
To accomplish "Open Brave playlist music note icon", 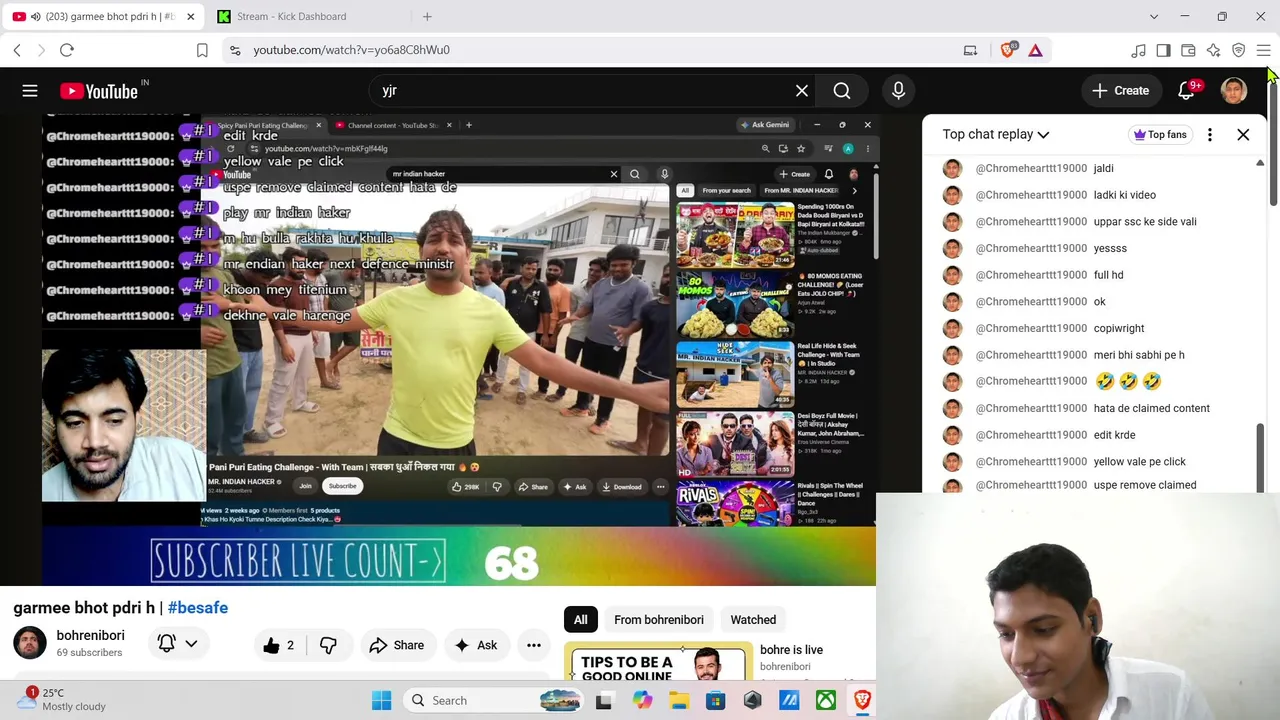I will [x=1138, y=50].
